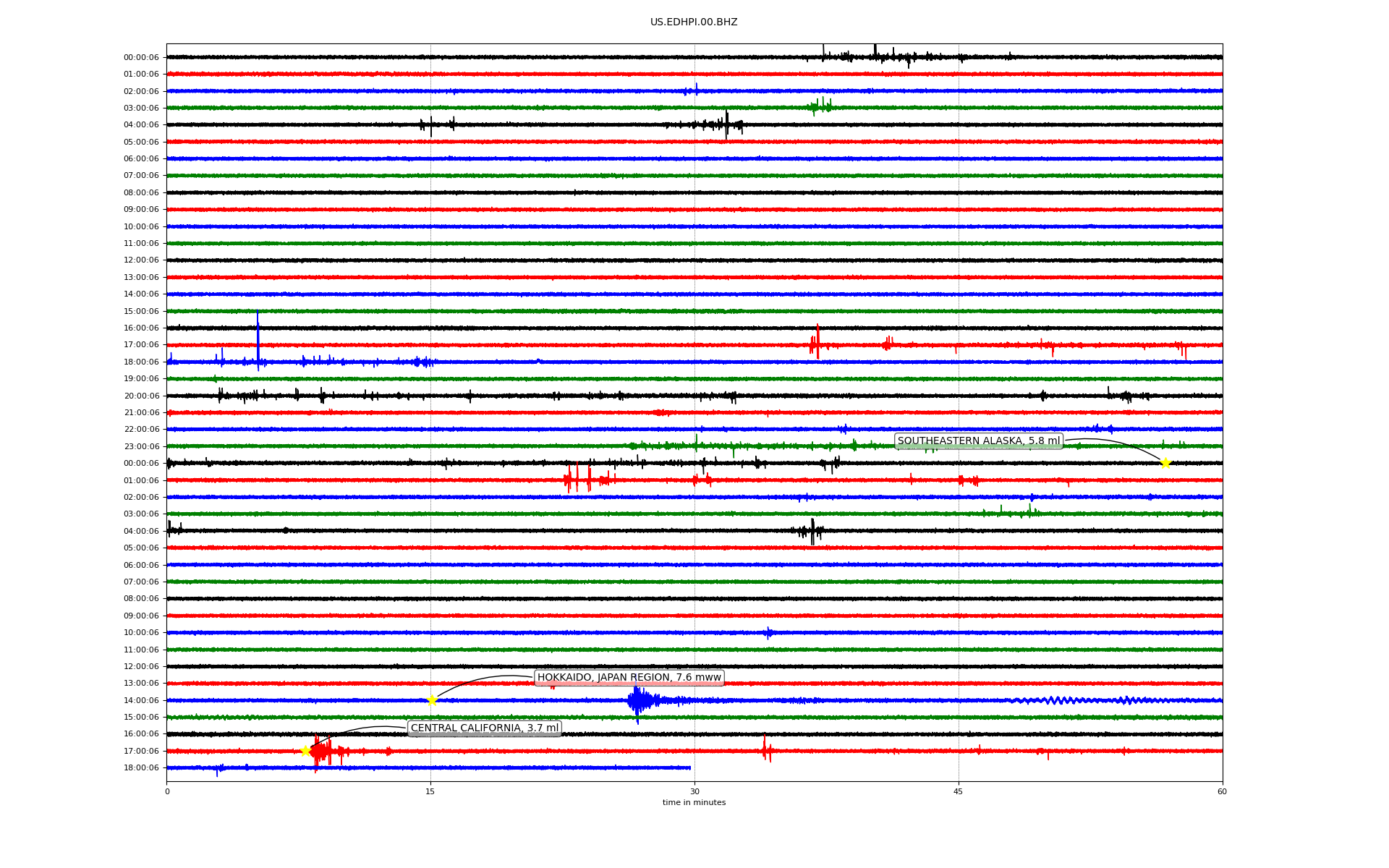Viewport: 1389px width, 868px height.
Task: Click the SOUTHEASTERN ALASKA 5.8 ml label
Action: click(978, 441)
